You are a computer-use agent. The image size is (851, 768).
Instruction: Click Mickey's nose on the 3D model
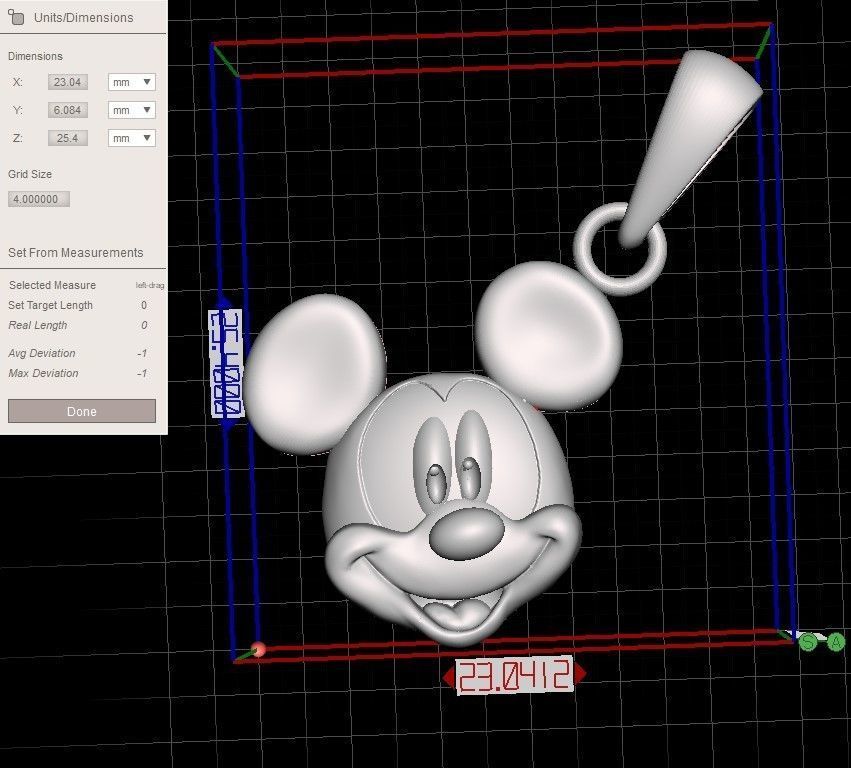(x=467, y=534)
